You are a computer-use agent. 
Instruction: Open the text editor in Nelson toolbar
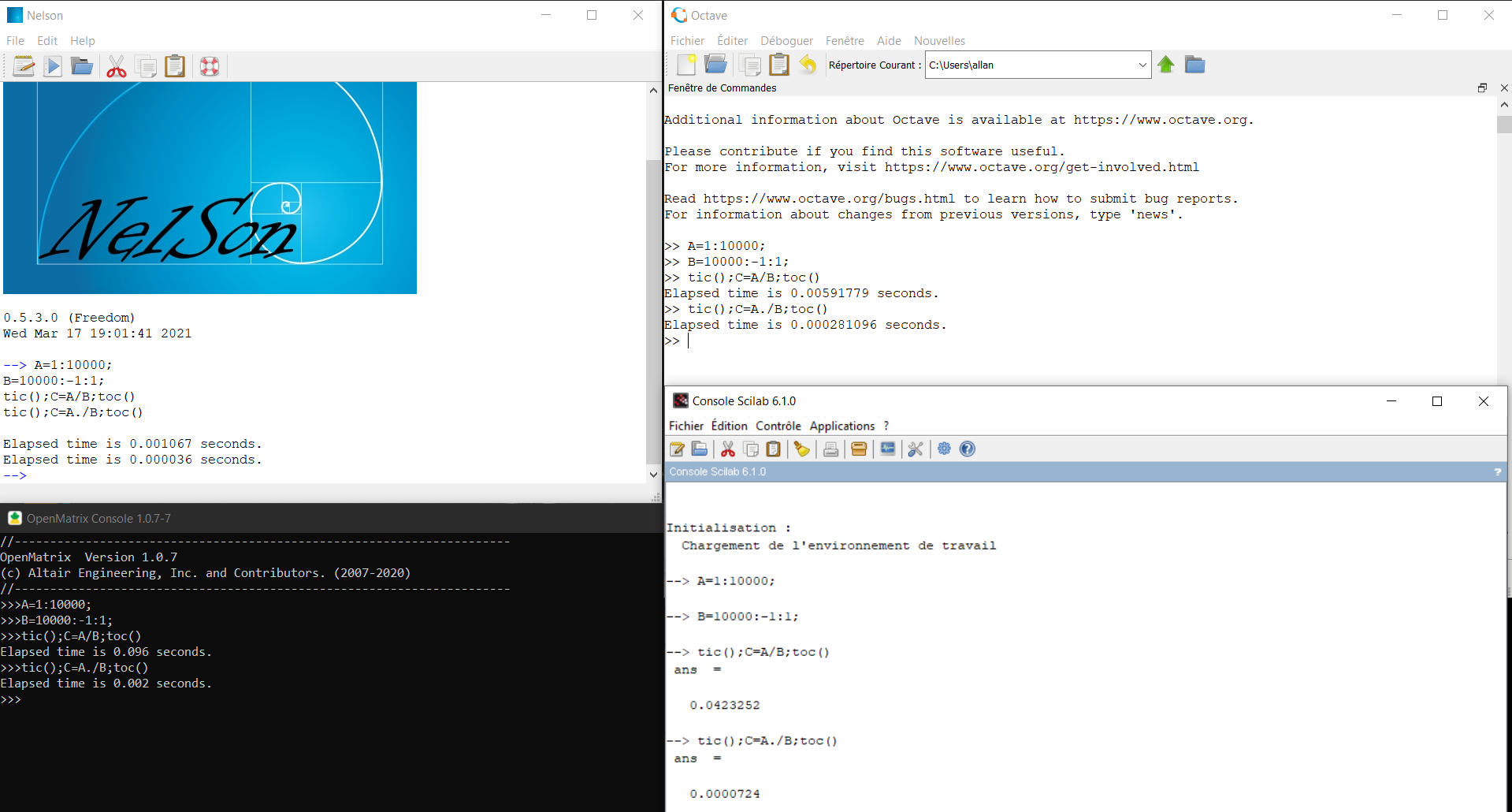click(24, 67)
